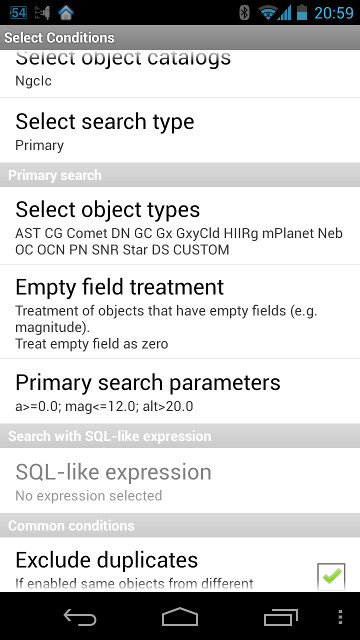Viewport: 360px width, 640px height.
Task: Uncheck the Exclude duplicates checkbox
Action: [331, 577]
